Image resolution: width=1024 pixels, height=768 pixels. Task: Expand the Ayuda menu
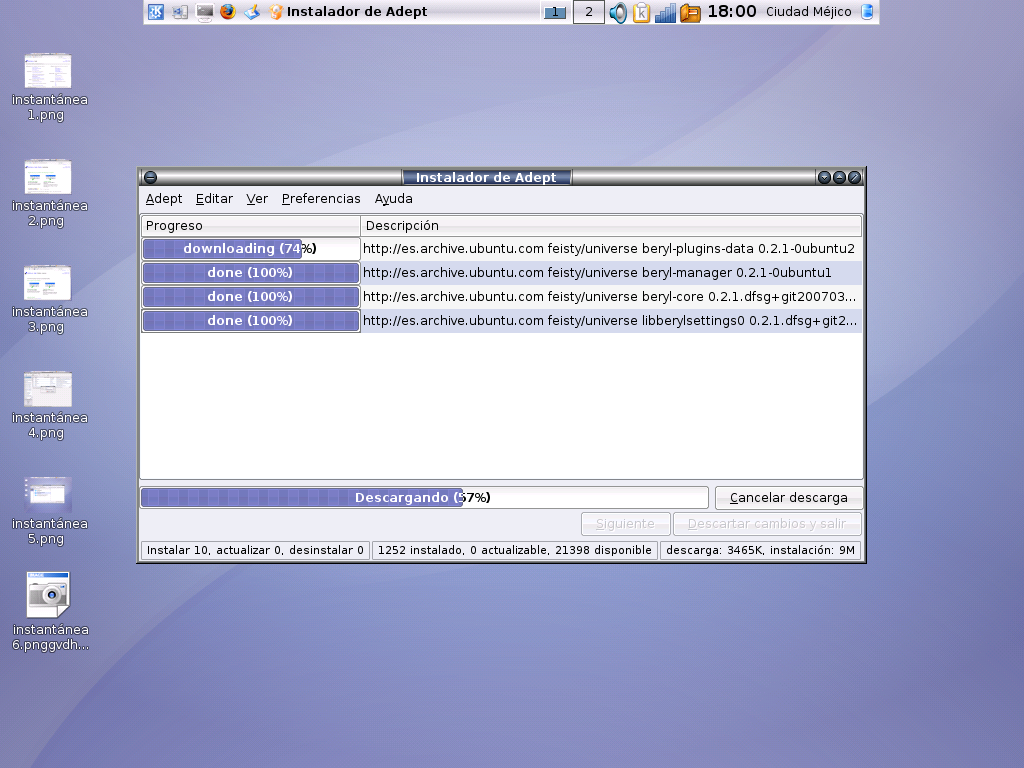(394, 199)
